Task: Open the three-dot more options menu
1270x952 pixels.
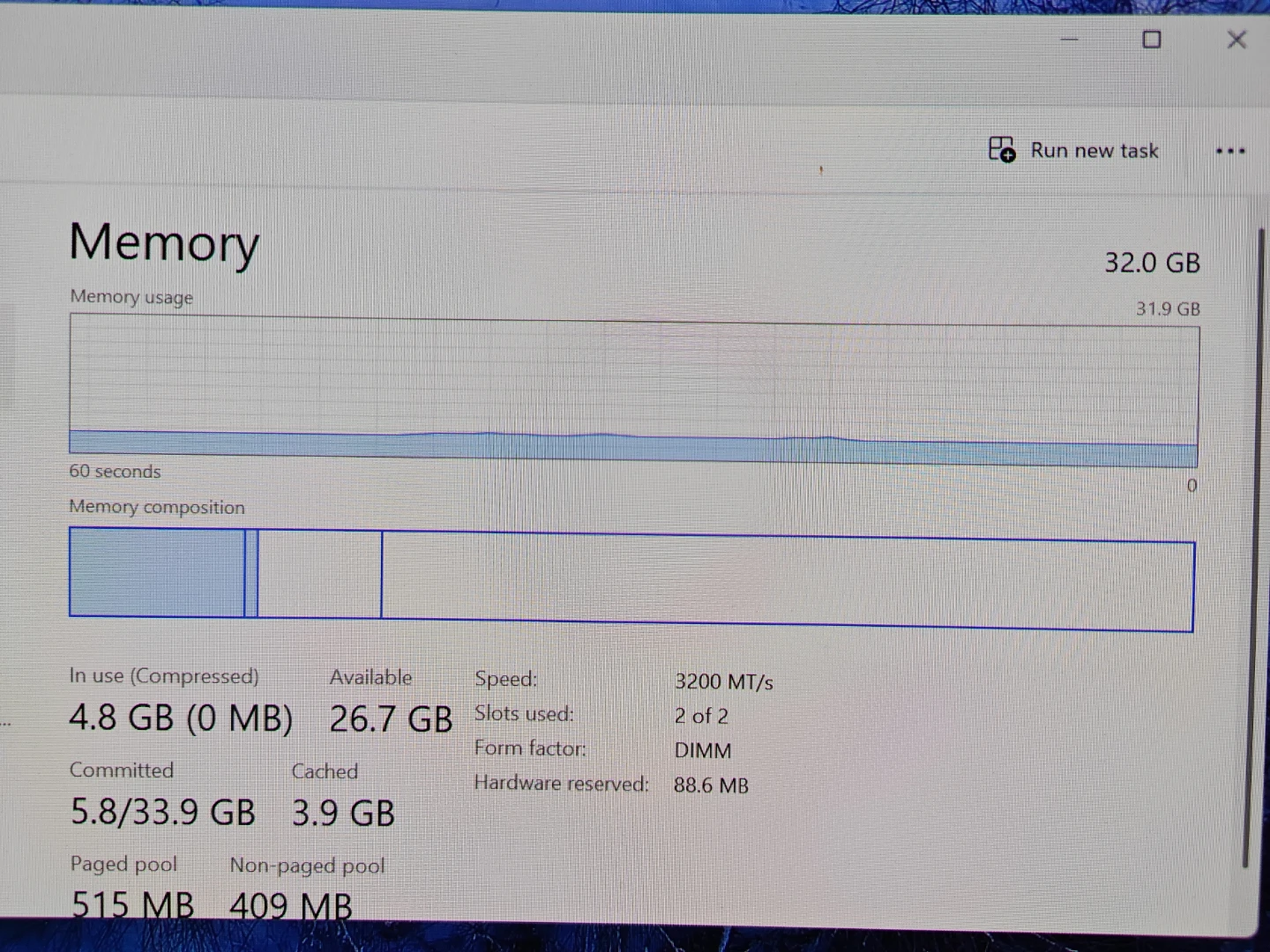Action: tap(1229, 152)
